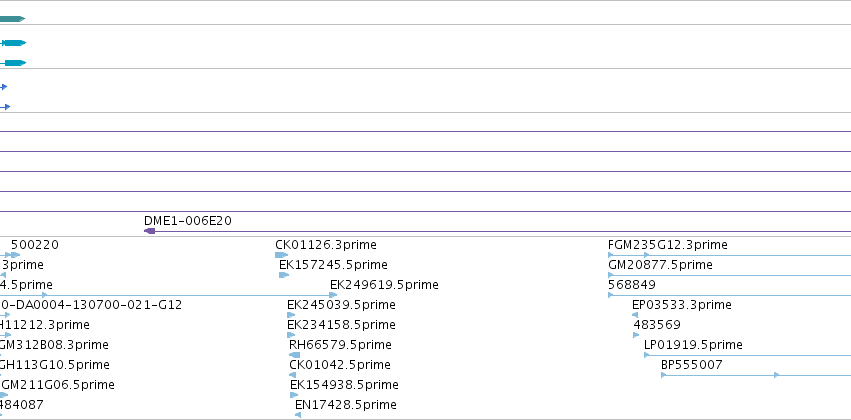This screenshot has height=420, width=851.
Task: Select the 568849 feature label
Action: click(632, 285)
